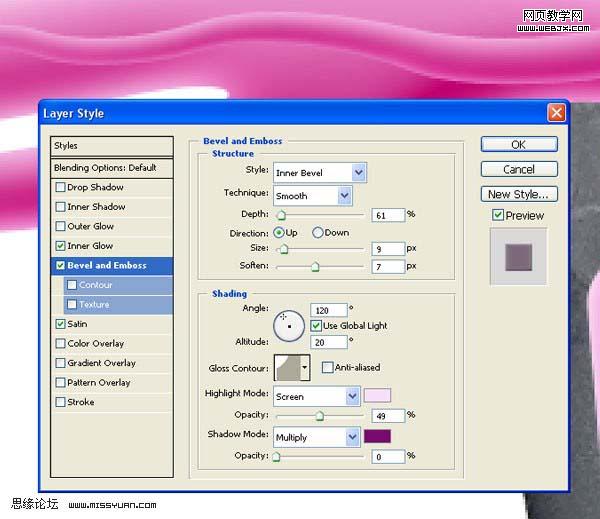Viewport: 600px width, 519px height.
Task: Enable the Gradient Overlay checkbox
Action: 60,363
